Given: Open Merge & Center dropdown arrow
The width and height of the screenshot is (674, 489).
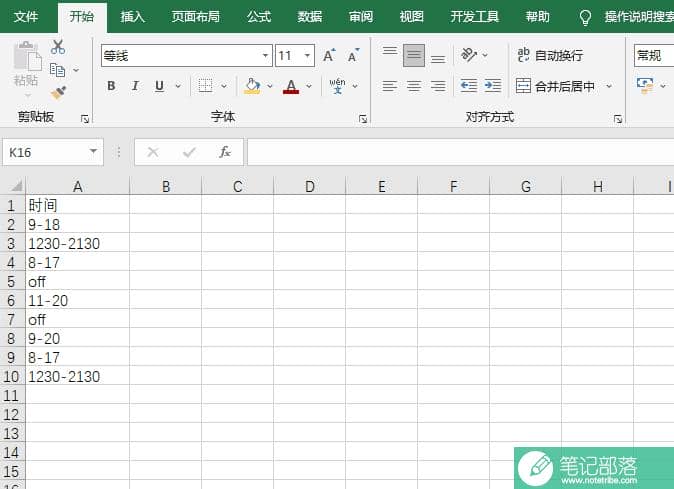Looking at the screenshot, I should click(609, 86).
